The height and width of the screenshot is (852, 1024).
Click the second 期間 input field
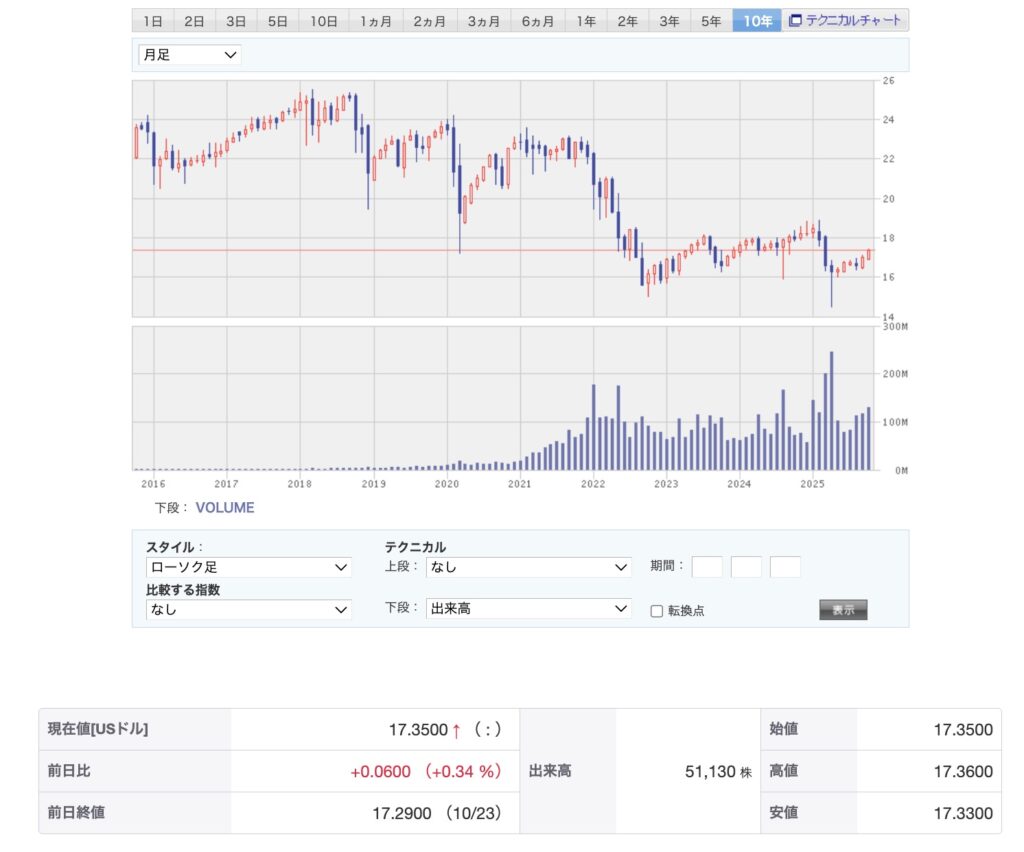coord(746,567)
